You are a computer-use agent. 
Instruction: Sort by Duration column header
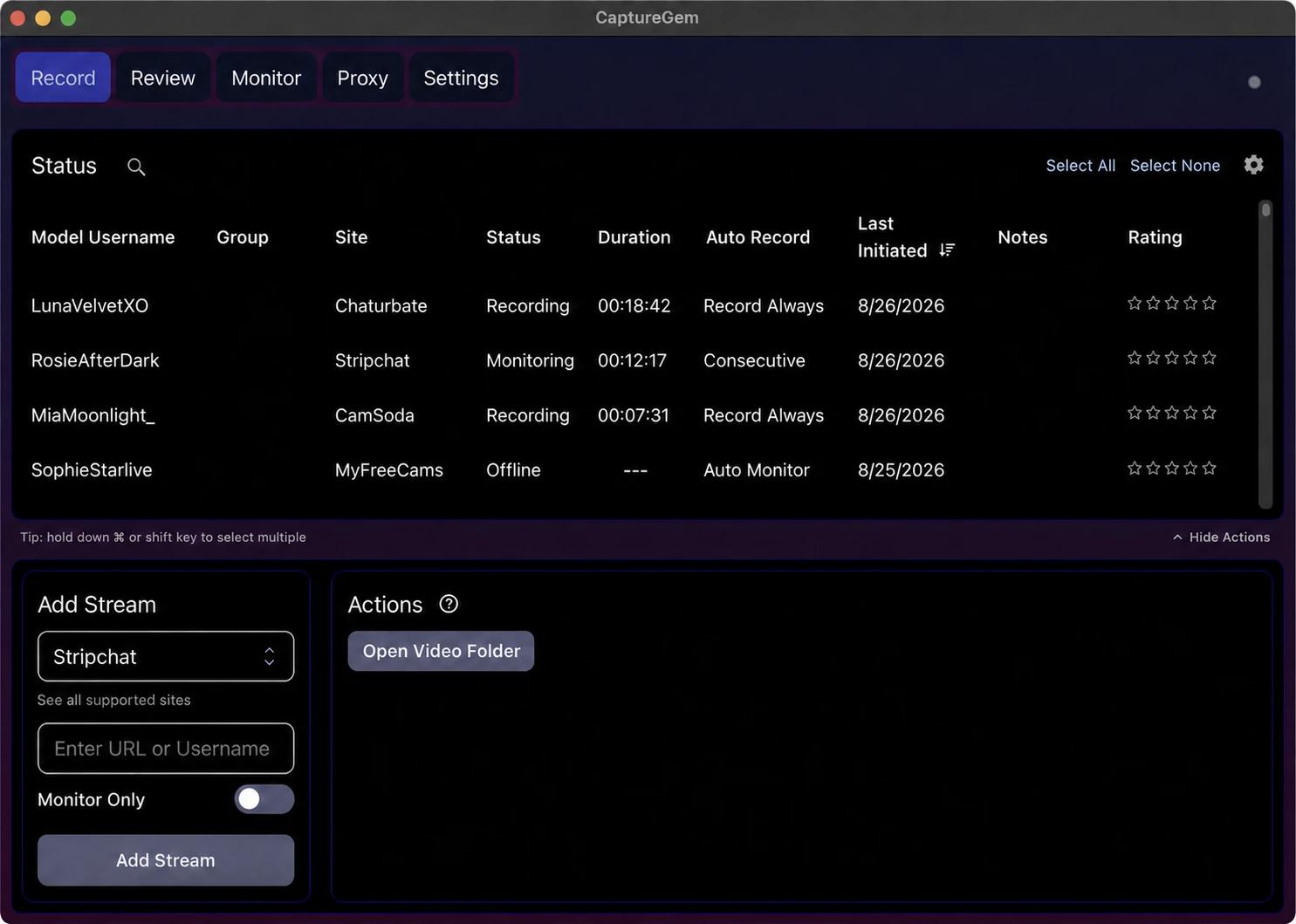tap(634, 237)
